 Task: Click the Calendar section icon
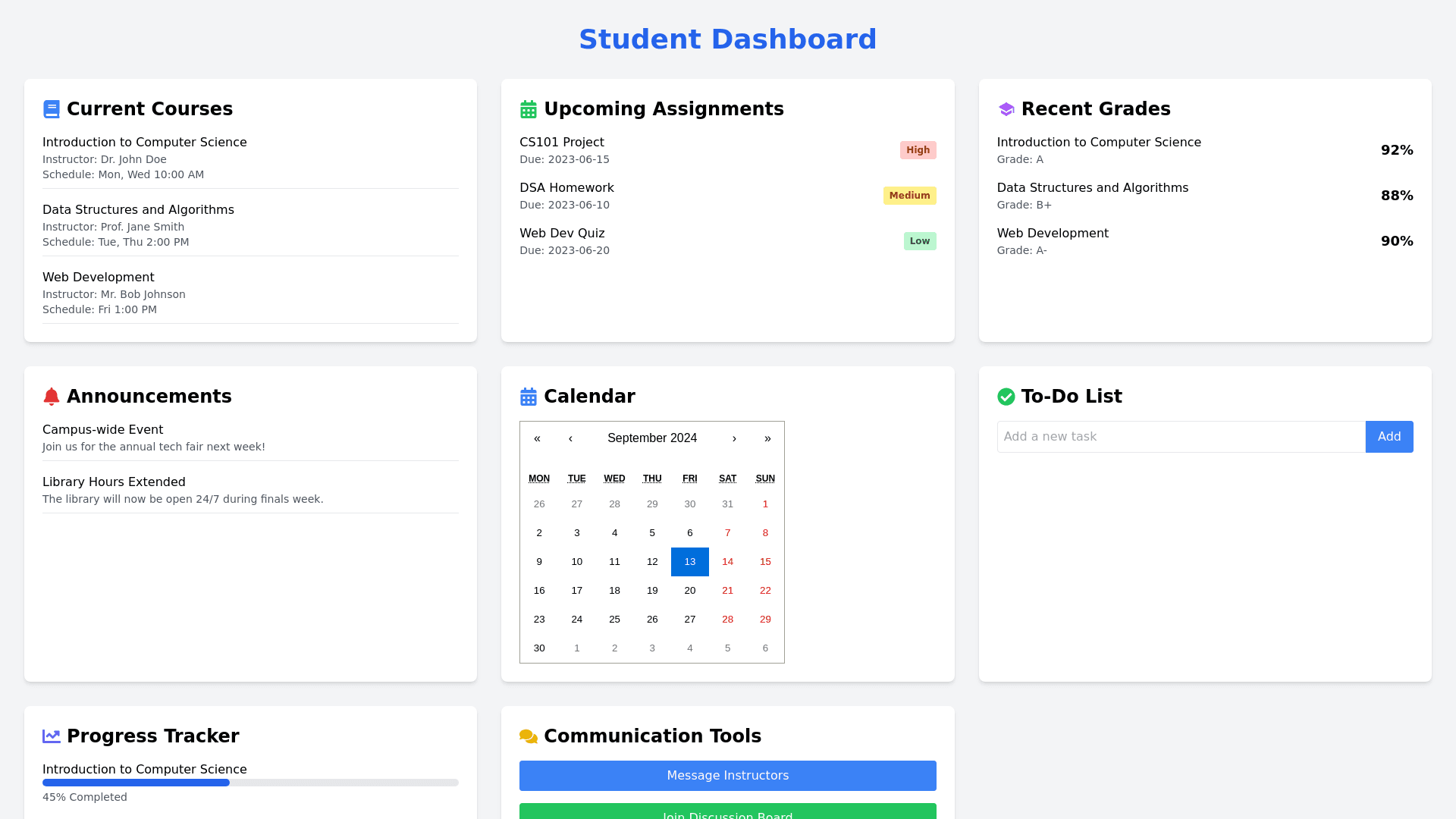528,396
